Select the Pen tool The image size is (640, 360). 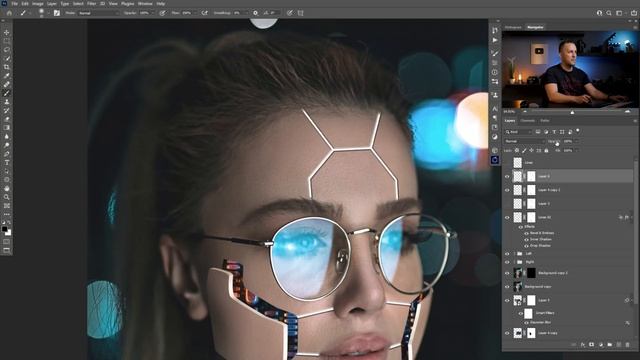[x=7, y=154]
